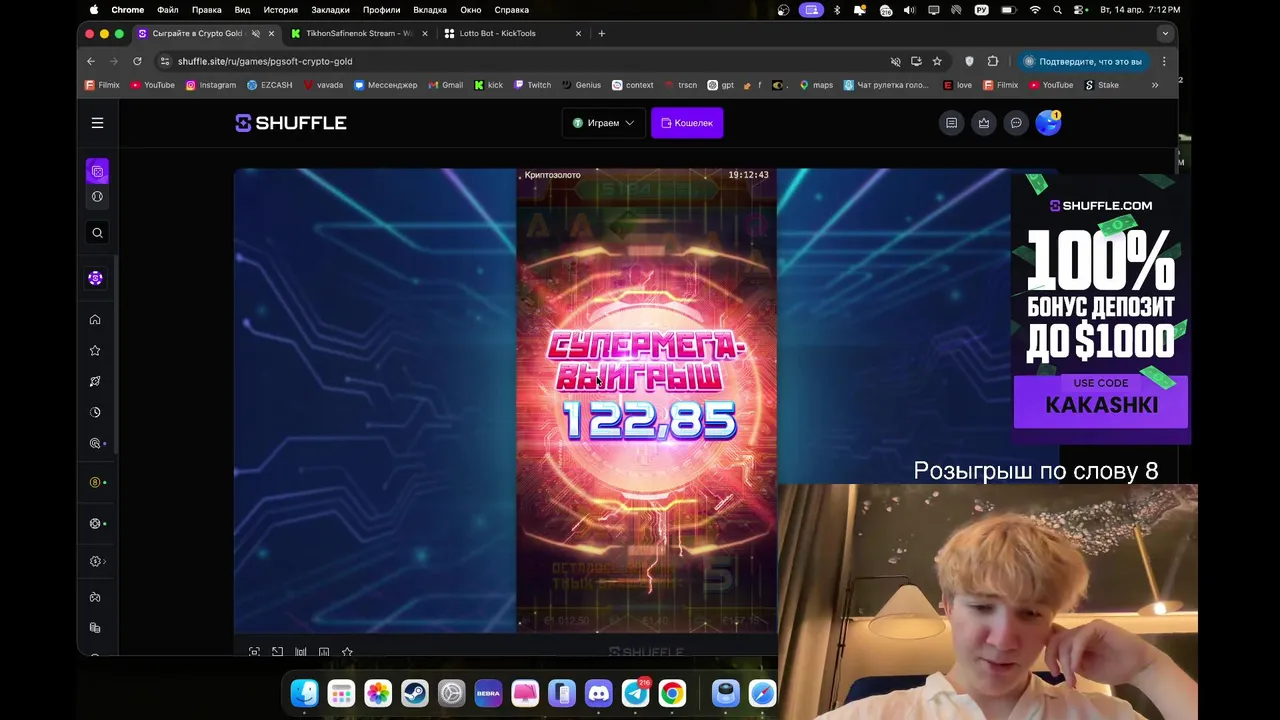This screenshot has height=720, width=1280.
Task: Open the rewards crown icon in header
Action: [x=984, y=123]
